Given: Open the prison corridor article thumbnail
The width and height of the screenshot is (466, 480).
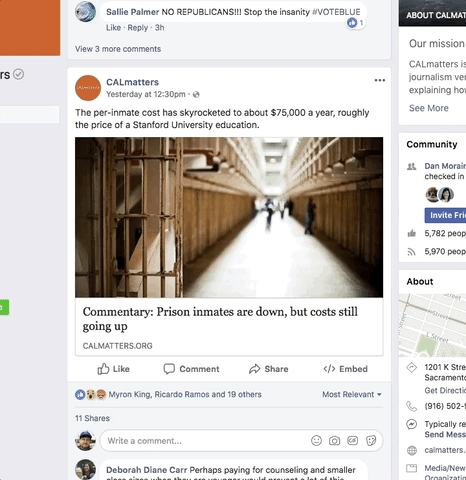Looking at the screenshot, I should point(229,217).
